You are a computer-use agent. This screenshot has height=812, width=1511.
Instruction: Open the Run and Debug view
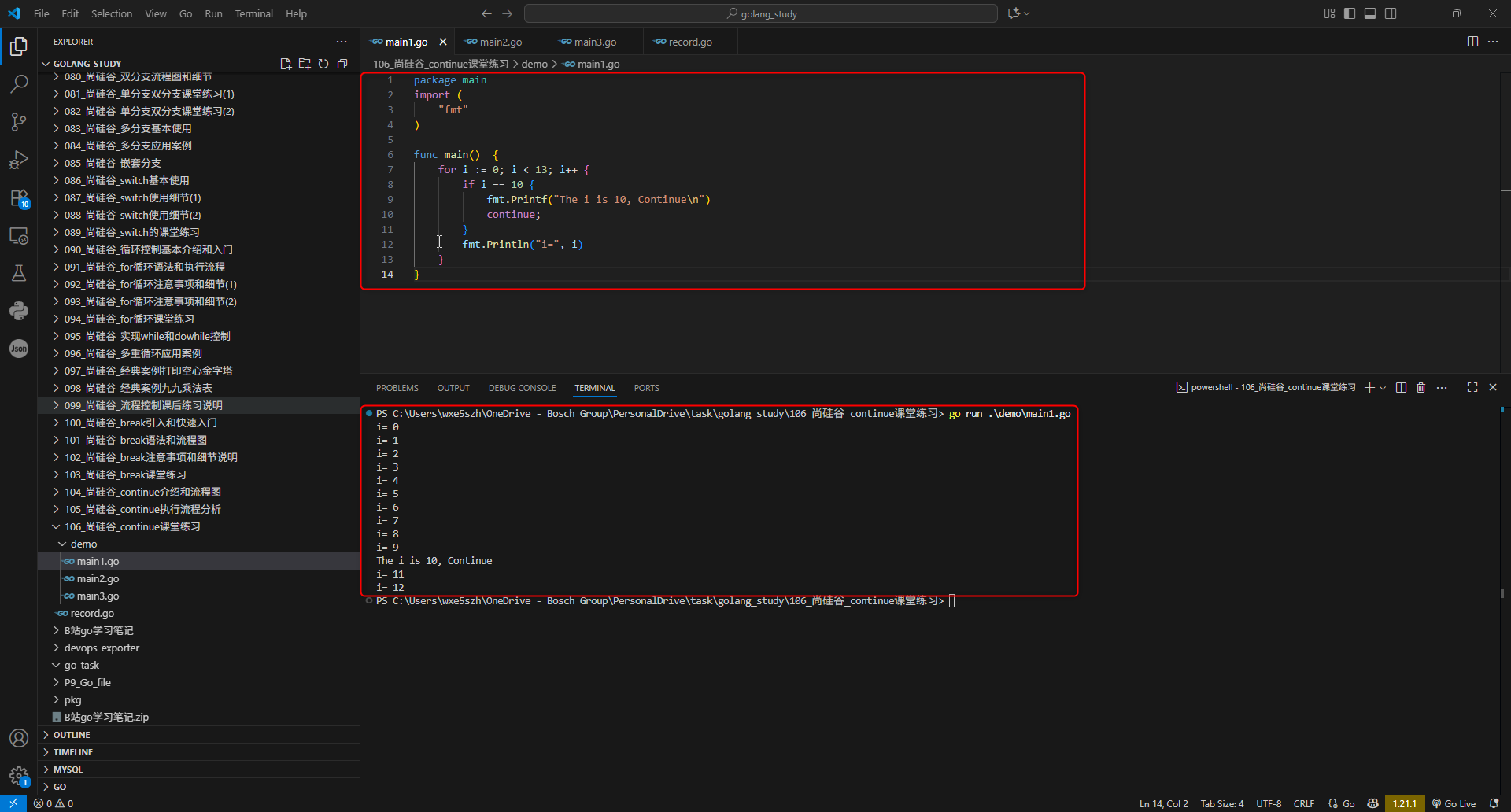point(19,160)
